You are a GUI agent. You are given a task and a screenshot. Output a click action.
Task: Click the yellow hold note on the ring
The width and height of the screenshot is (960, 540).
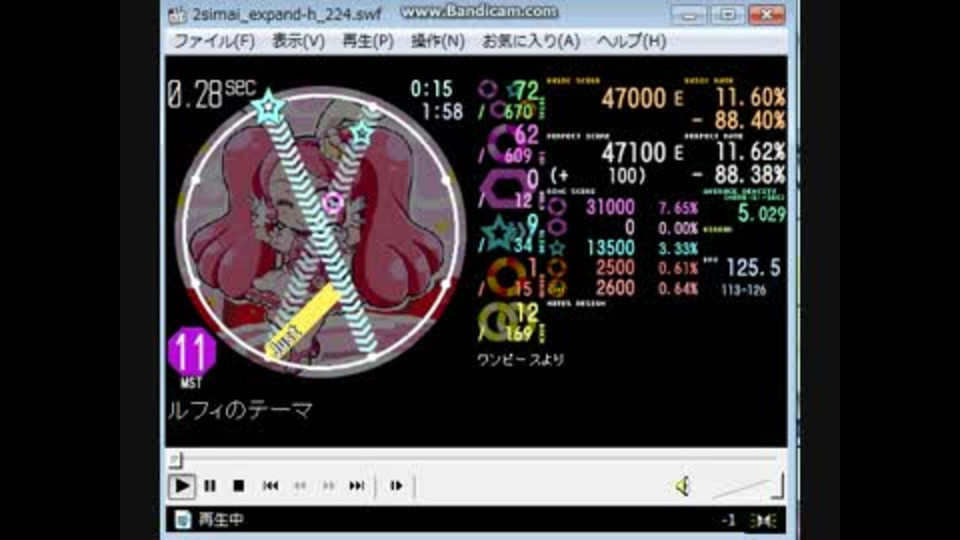(302, 322)
